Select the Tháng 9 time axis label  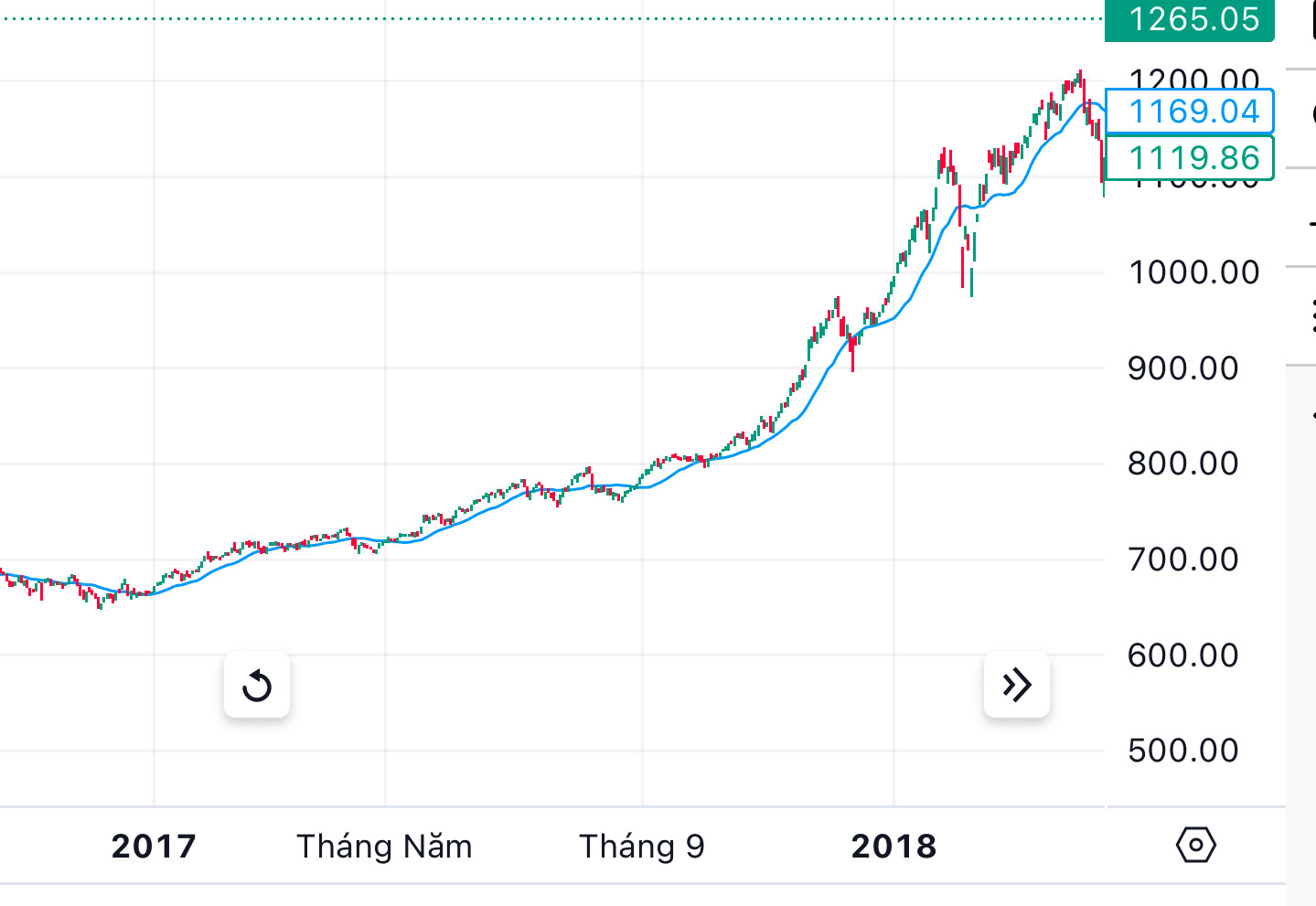[642, 847]
